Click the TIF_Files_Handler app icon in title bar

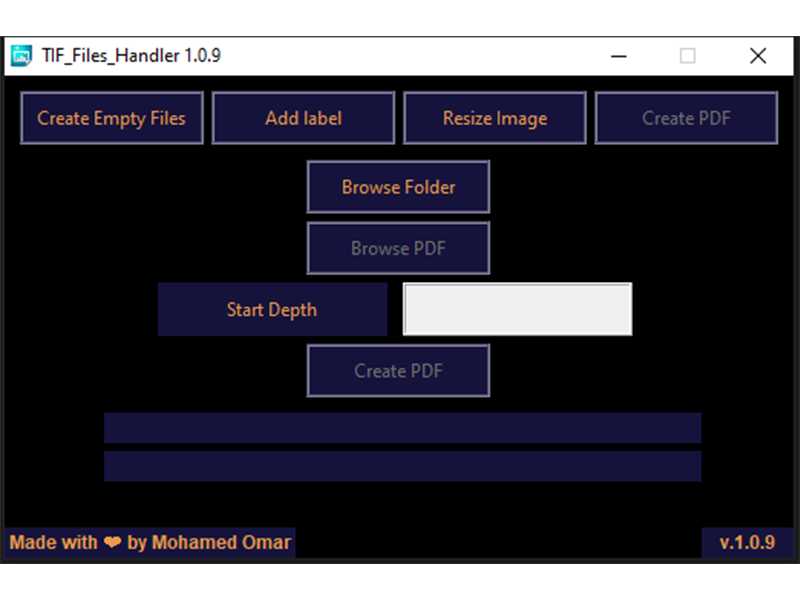coord(21,56)
